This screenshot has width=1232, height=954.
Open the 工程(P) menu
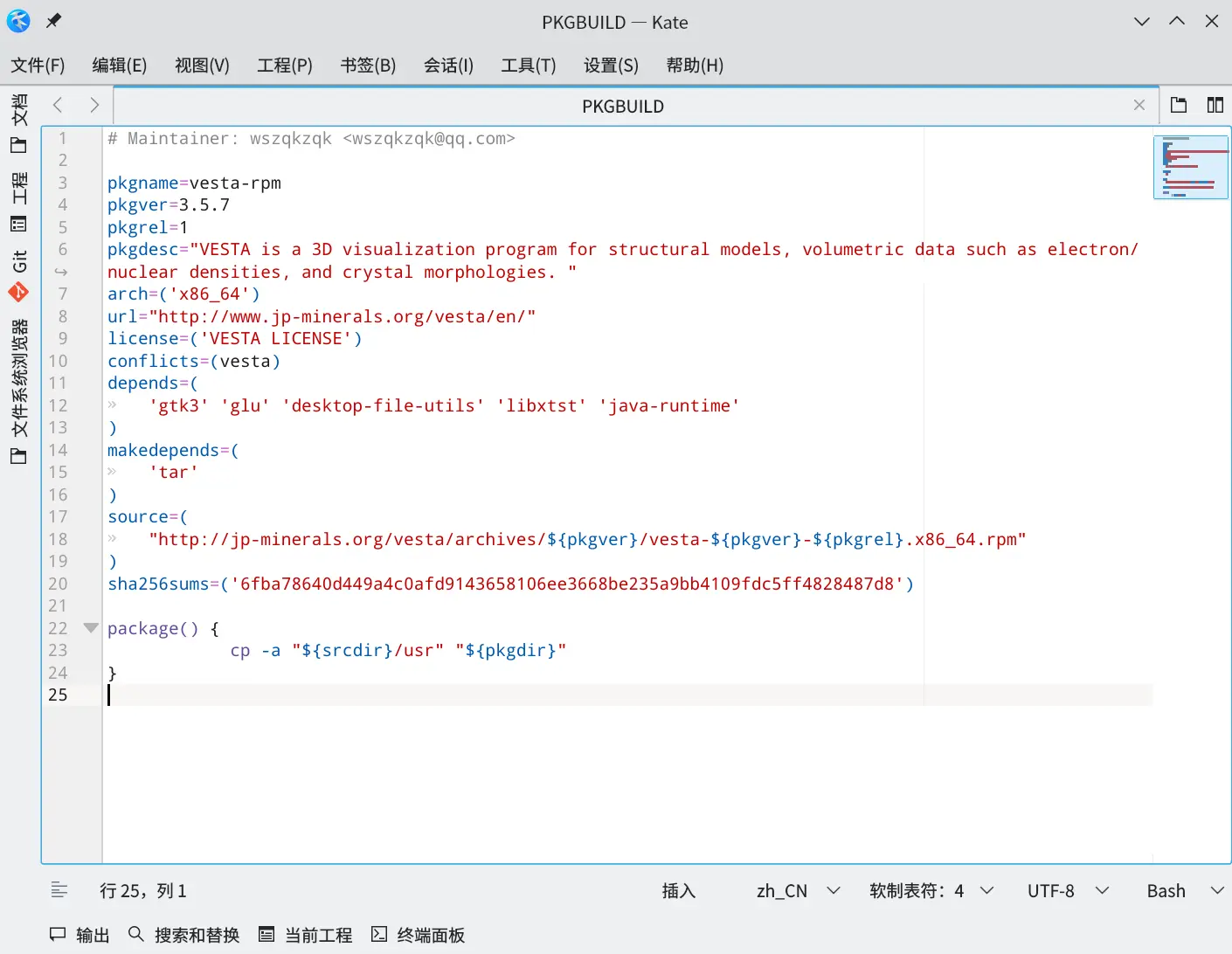pyautogui.click(x=285, y=66)
